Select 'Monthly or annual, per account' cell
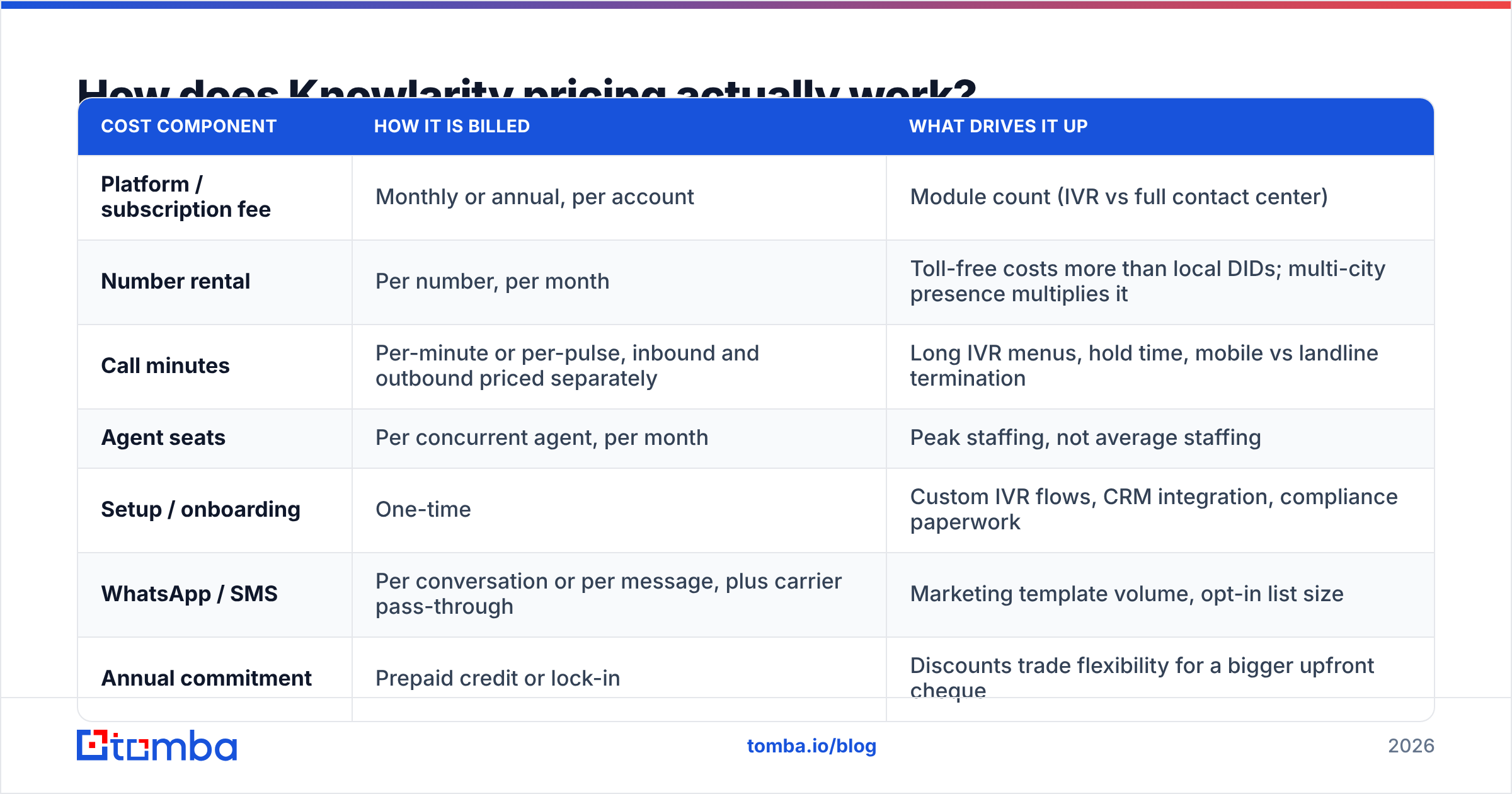1512x794 pixels. [619, 197]
